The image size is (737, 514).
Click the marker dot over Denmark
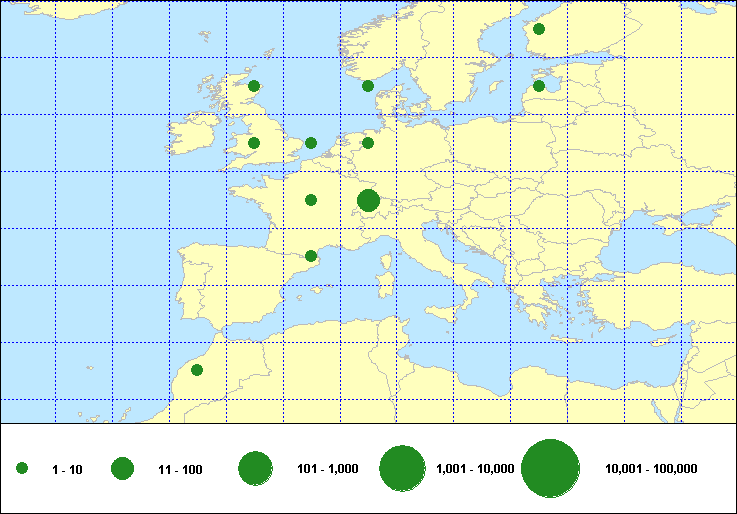[368, 86]
